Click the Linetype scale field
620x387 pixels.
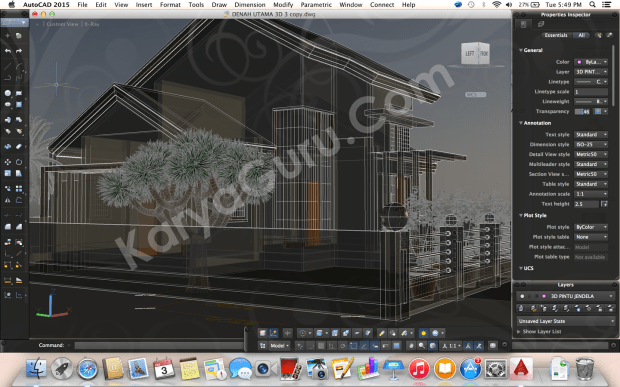[591, 92]
